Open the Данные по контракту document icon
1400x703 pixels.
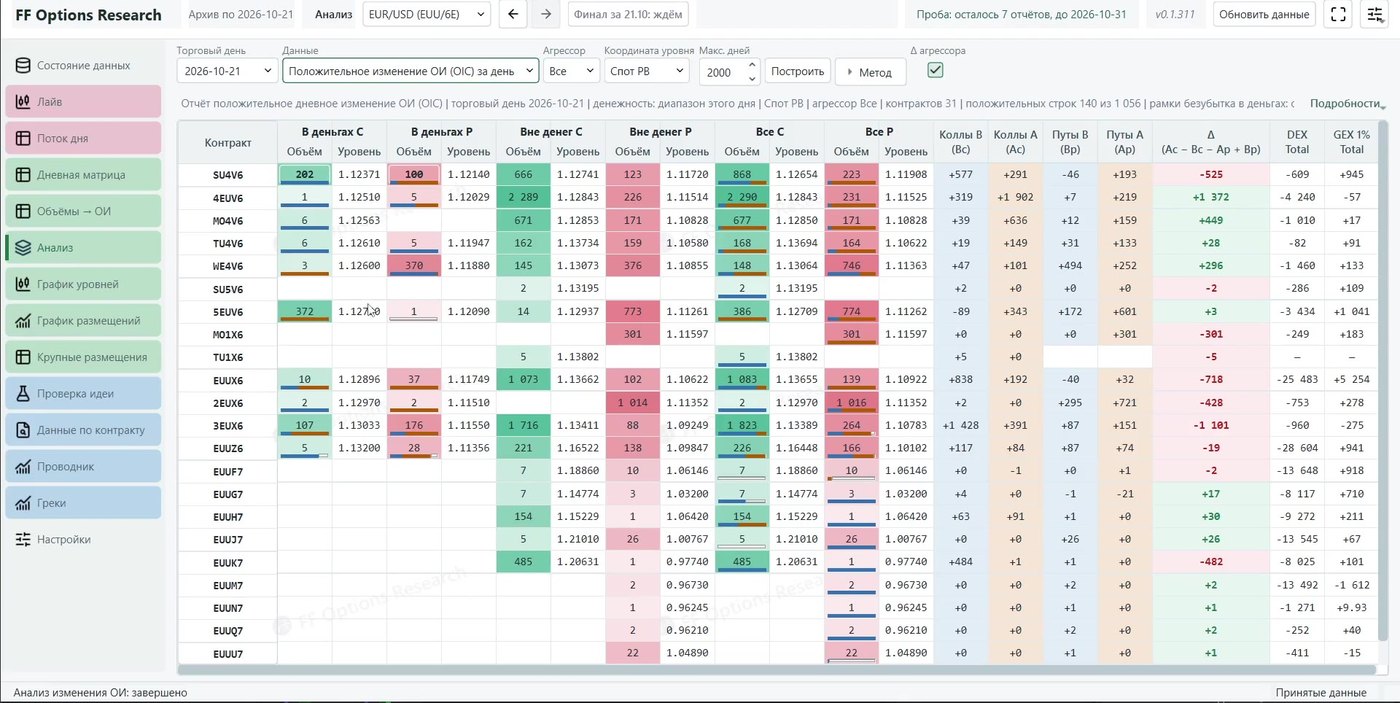click(x=22, y=430)
